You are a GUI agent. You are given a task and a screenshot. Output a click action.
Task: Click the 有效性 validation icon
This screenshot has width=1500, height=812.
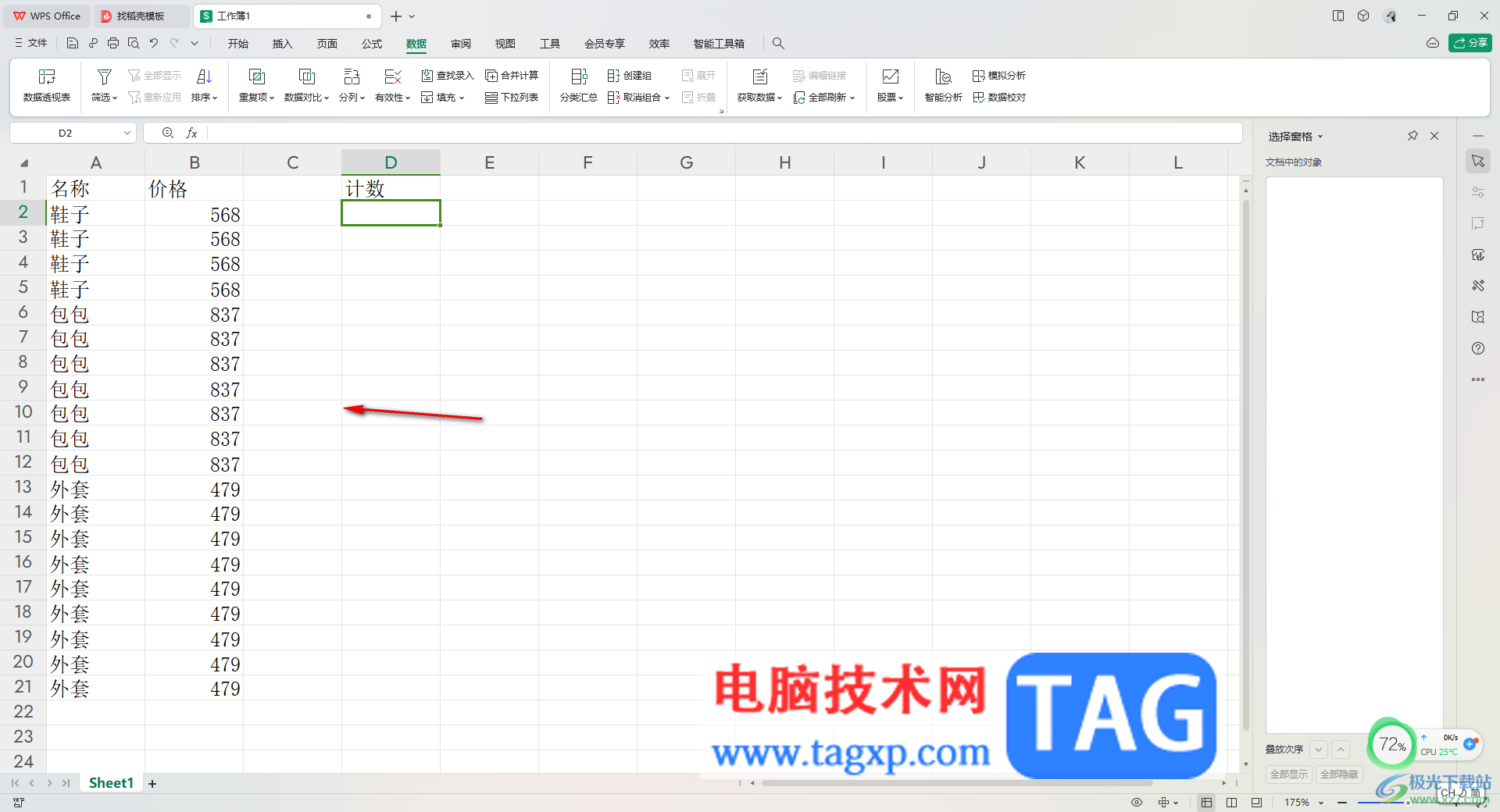[x=393, y=77]
